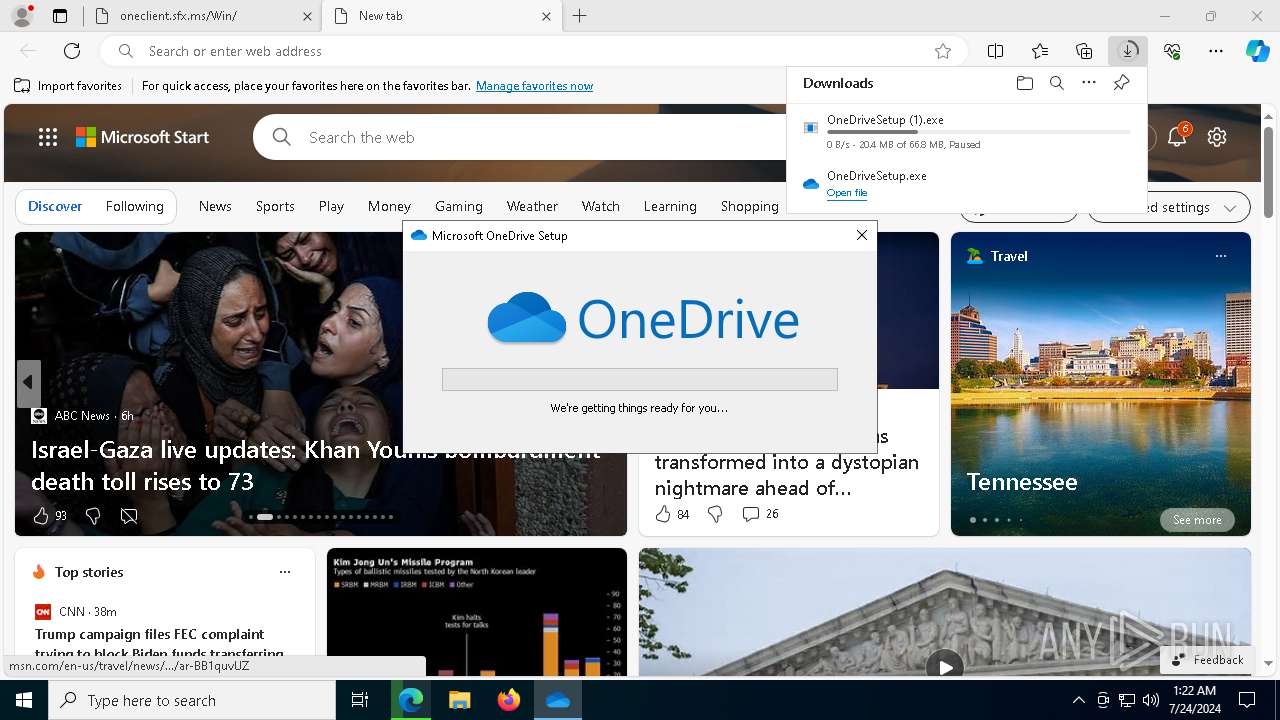Click Manage favorites now link
1280x720 pixels.
pyautogui.click(x=535, y=86)
